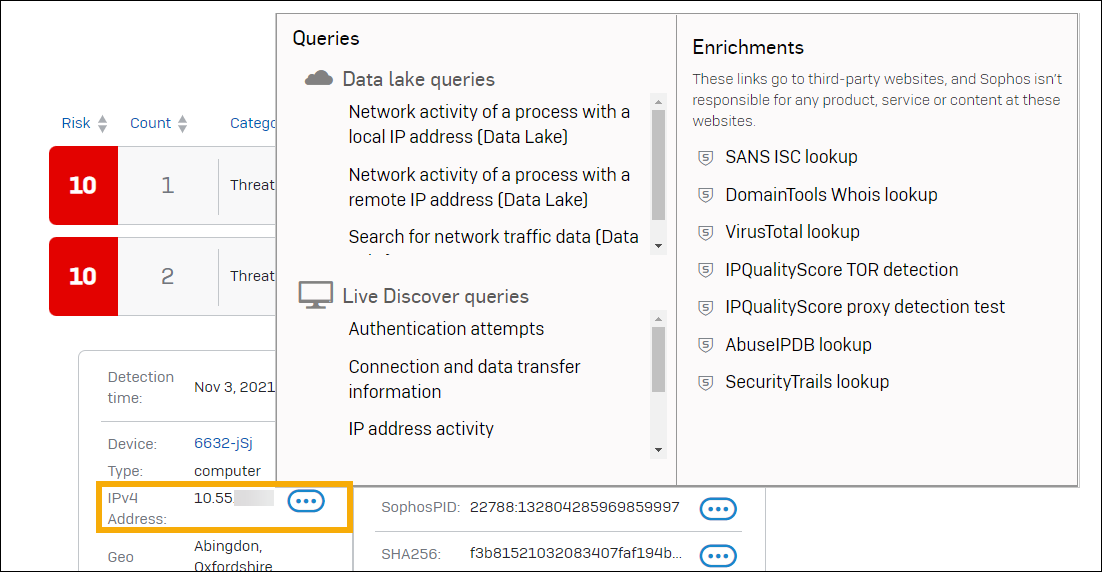
Task: Click the ellipsis button next to SHA256
Action: tap(718, 555)
